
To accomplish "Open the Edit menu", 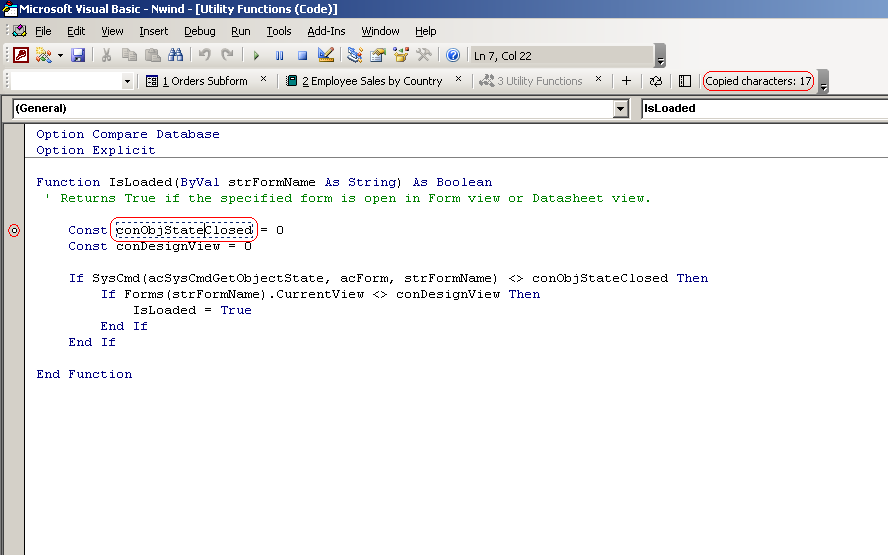I will [x=76, y=31].
